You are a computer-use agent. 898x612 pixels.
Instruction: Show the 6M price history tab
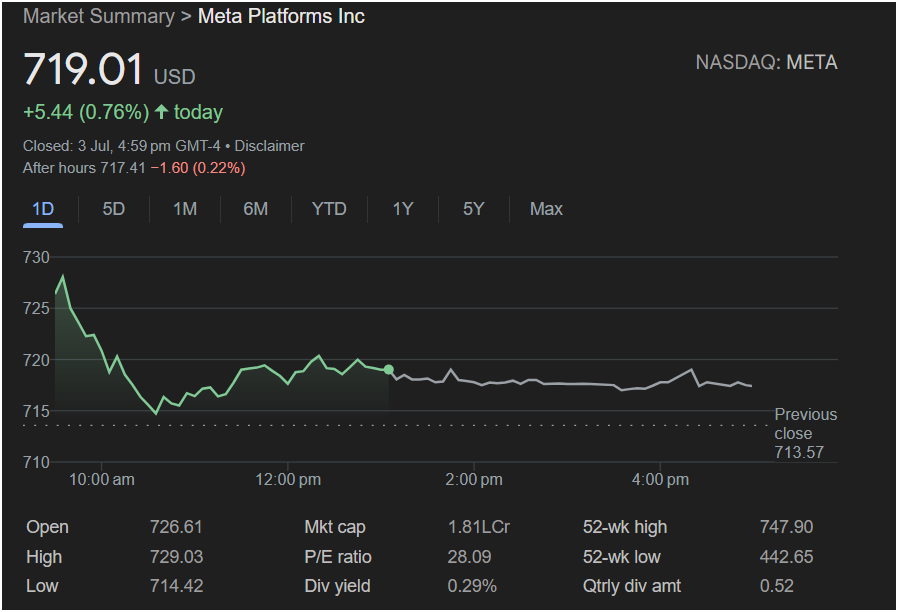click(x=255, y=209)
